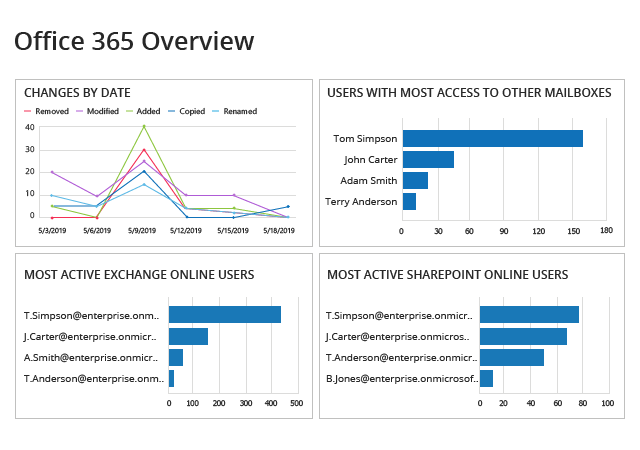Click the B.Jones@enterprise label in SharePoint chart
The image size is (640, 450).
(x=402, y=379)
